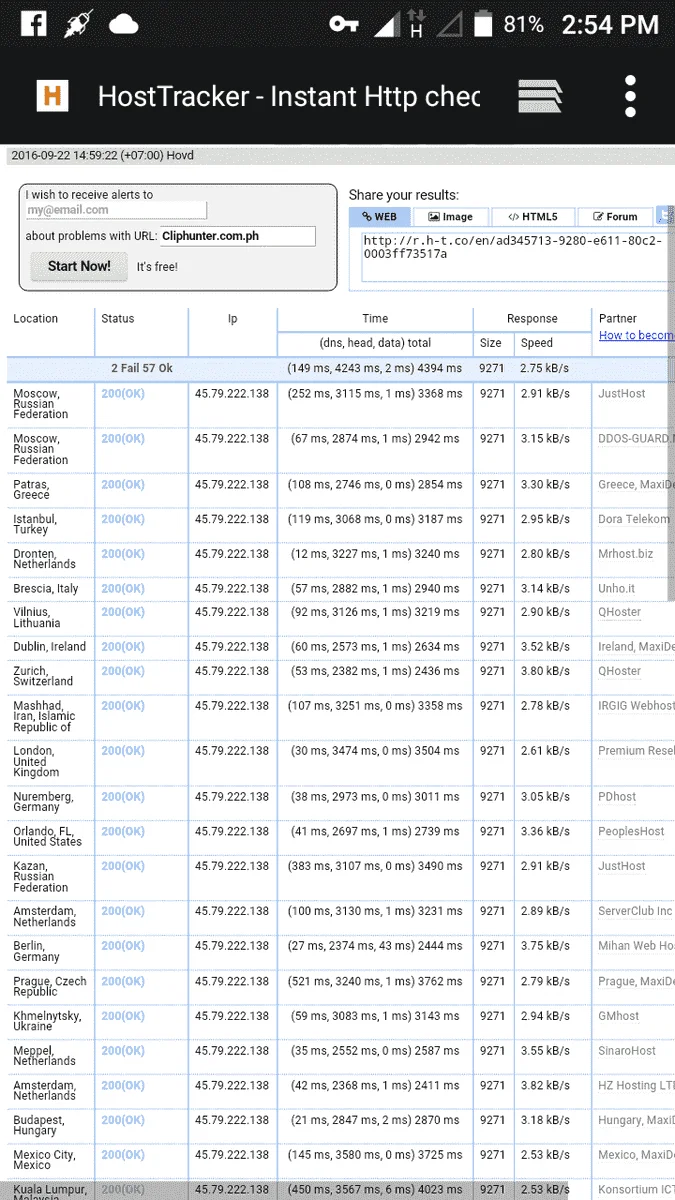This screenshot has height=1200, width=675.
Task: Click the PeoplesHost partner name
Action: [x=631, y=832]
